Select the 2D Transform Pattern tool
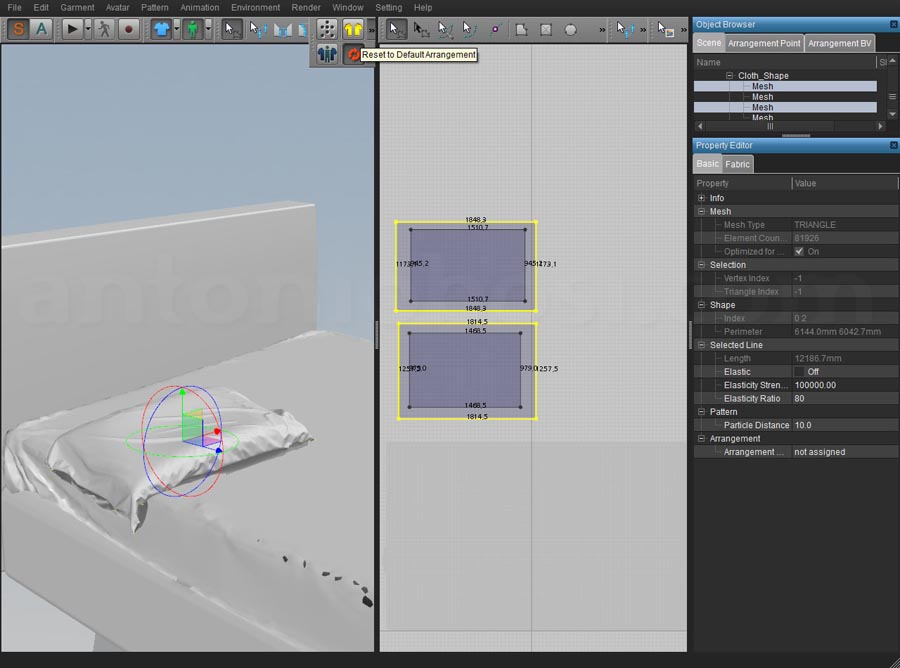Viewport: 900px width, 668px height. pos(421,29)
